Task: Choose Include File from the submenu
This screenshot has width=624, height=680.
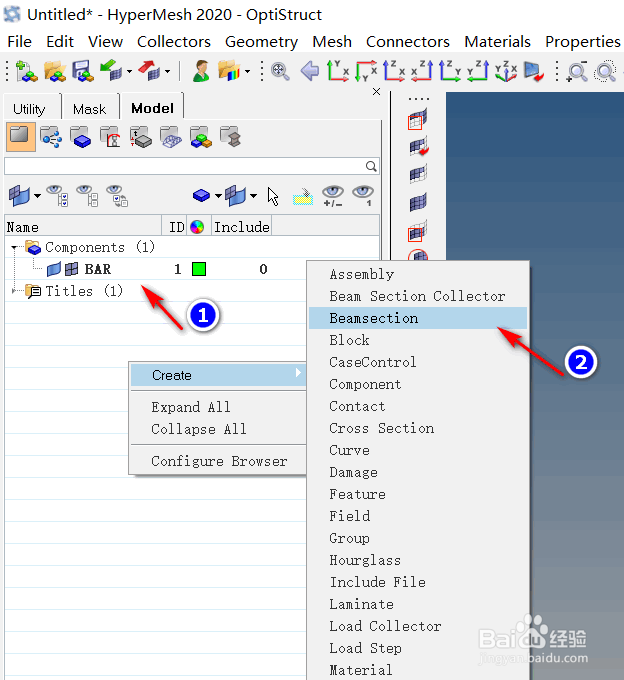Action: pos(377,582)
